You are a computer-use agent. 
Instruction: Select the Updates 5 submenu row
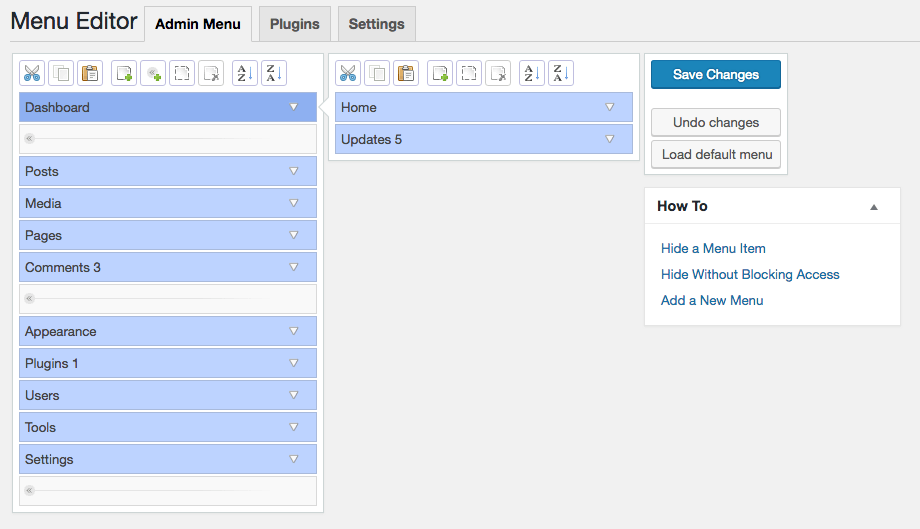(x=484, y=139)
